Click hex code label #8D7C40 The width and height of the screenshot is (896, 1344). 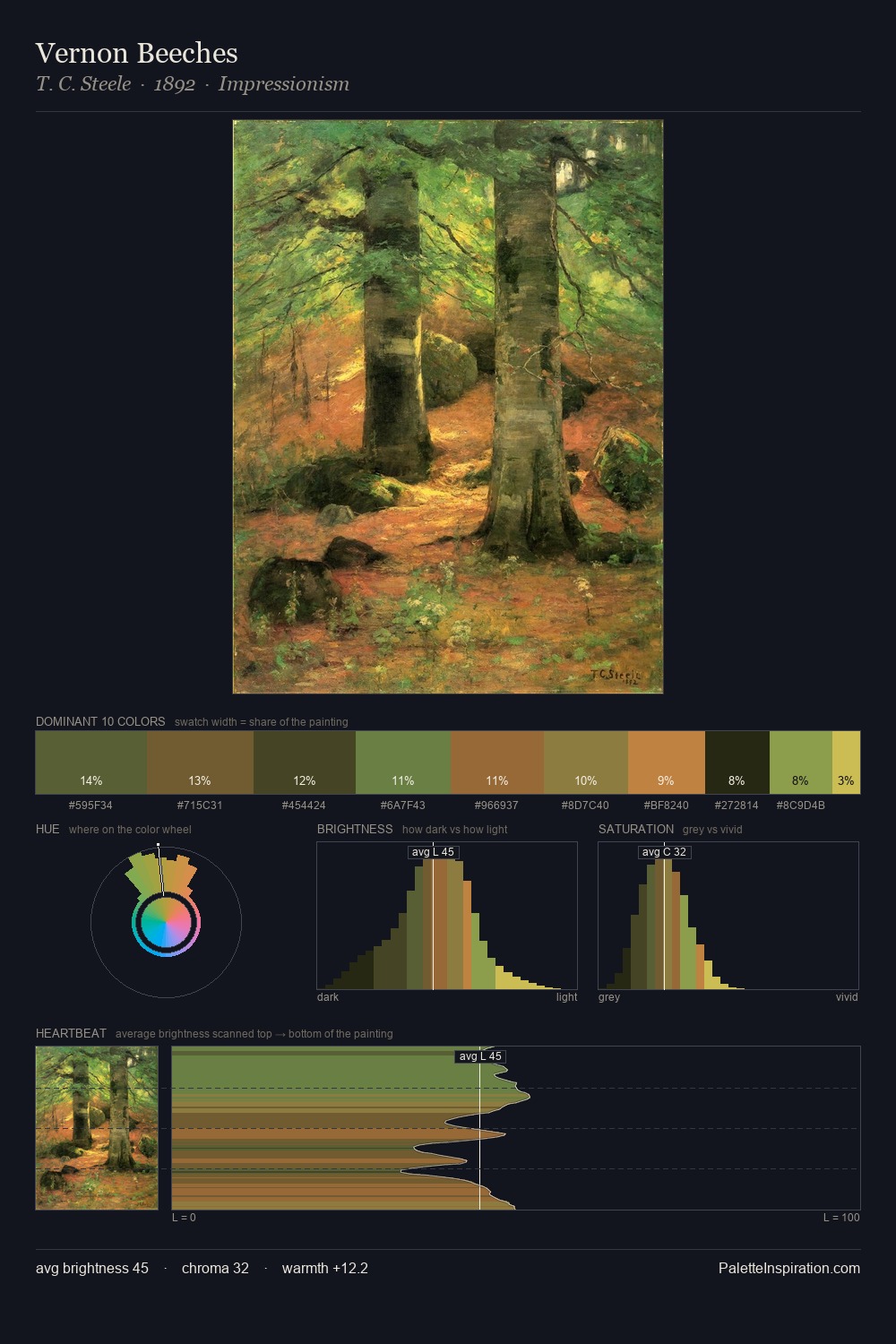[586, 806]
